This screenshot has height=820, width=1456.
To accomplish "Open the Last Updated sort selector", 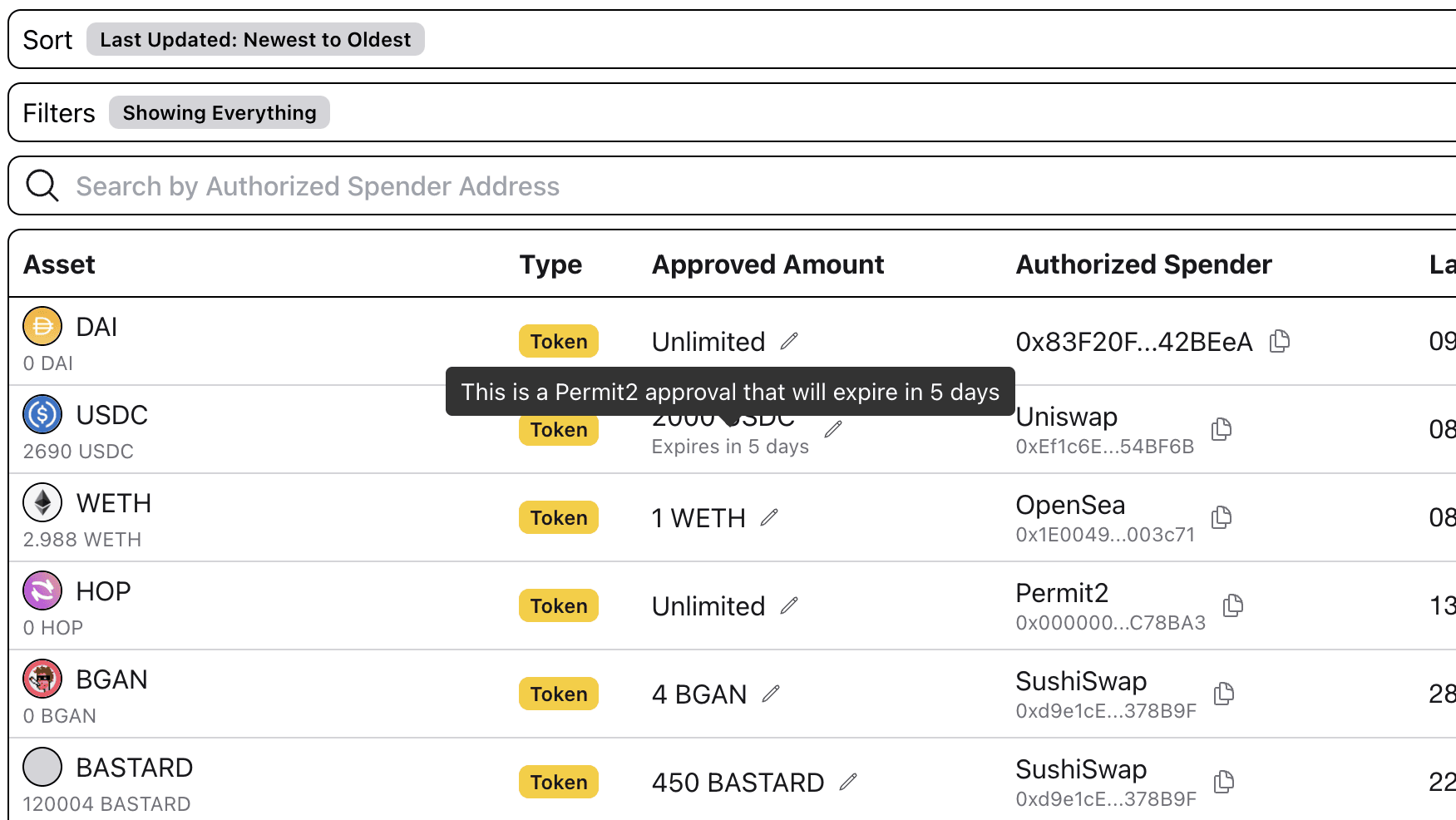I will pyautogui.click(x=255, y=39).
